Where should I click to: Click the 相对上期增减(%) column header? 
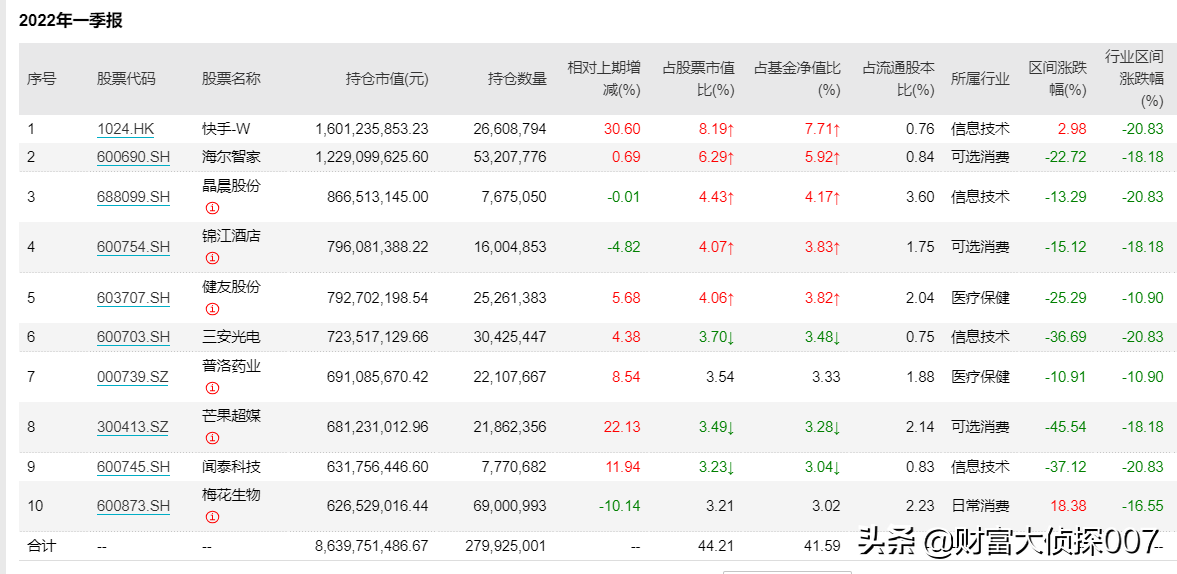[604, 79]
